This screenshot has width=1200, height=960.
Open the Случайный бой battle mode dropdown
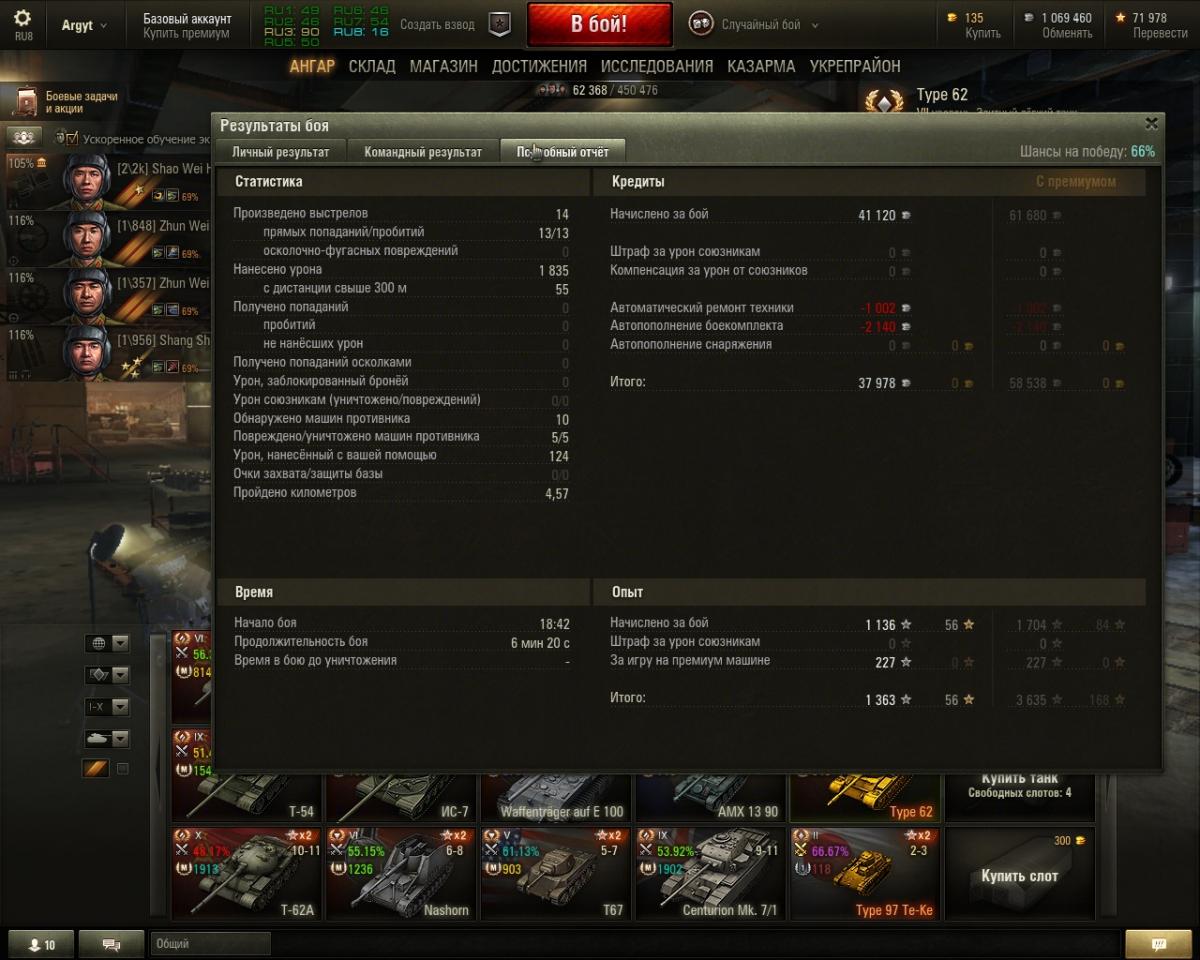pyautogui.click(x=768, y=25)
